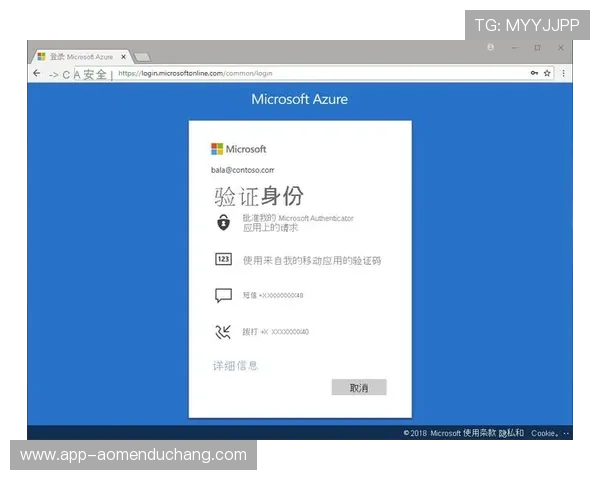Click the login.microsoftonline.com address bar

pyautogui.click(x=300, y=73)
